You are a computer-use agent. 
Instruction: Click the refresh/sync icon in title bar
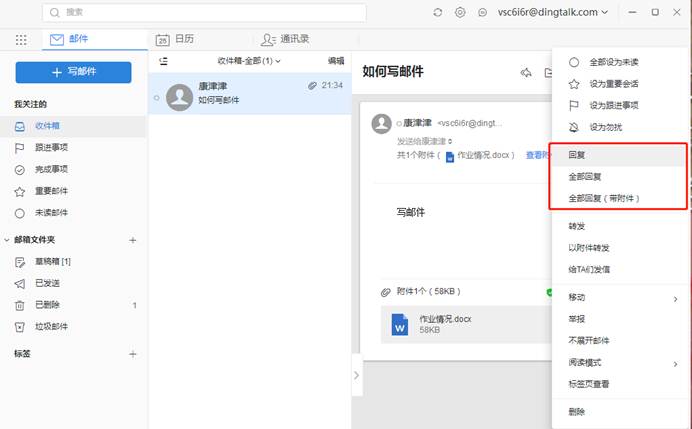(437, 12)
